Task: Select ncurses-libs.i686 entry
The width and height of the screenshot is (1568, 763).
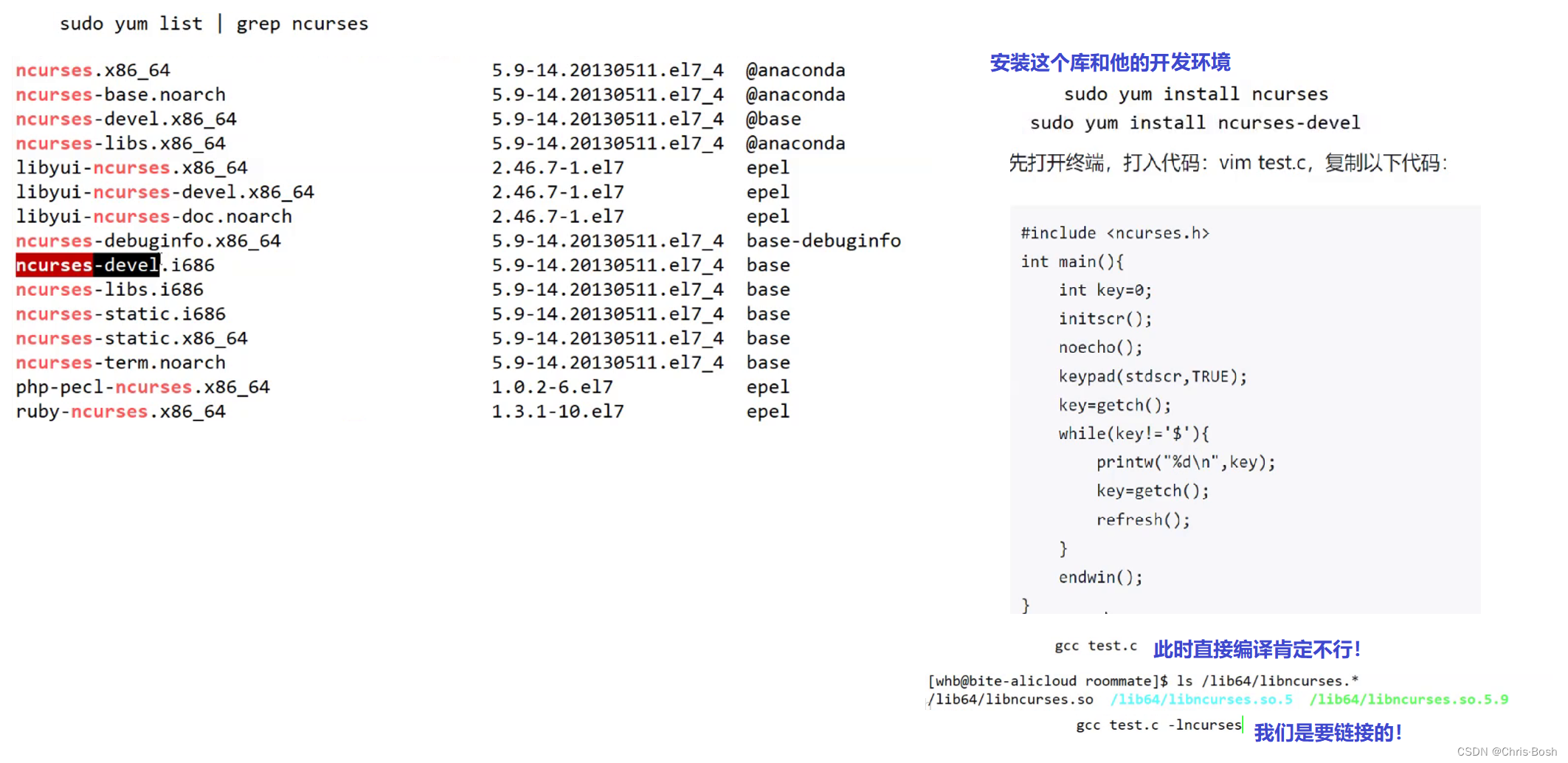Action: click(109, 289)
